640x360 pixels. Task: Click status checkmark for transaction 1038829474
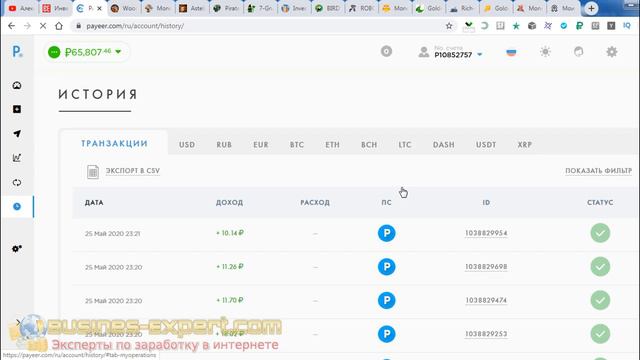(x=600, y=300)
